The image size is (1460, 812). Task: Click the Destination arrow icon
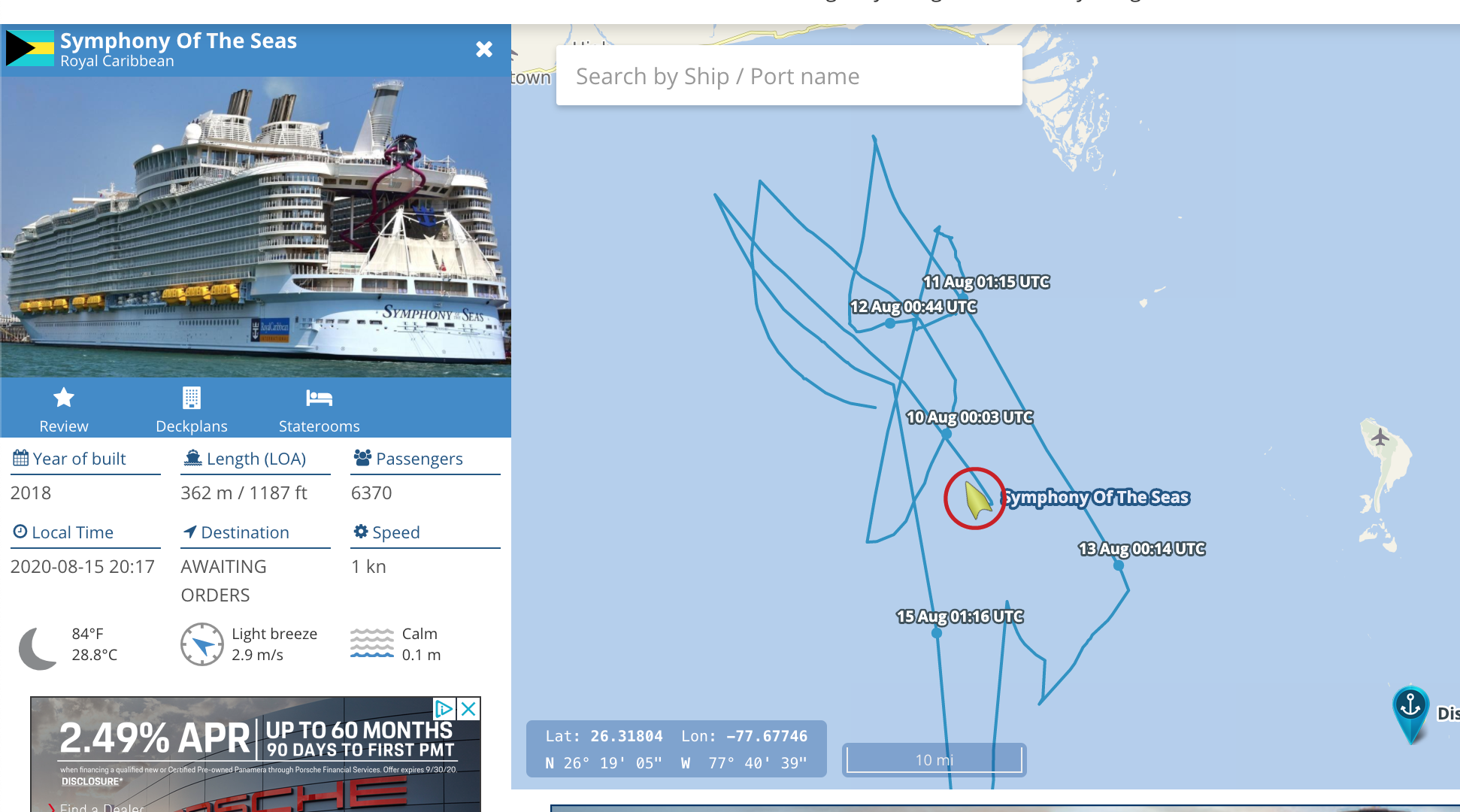tap(190, 532)
